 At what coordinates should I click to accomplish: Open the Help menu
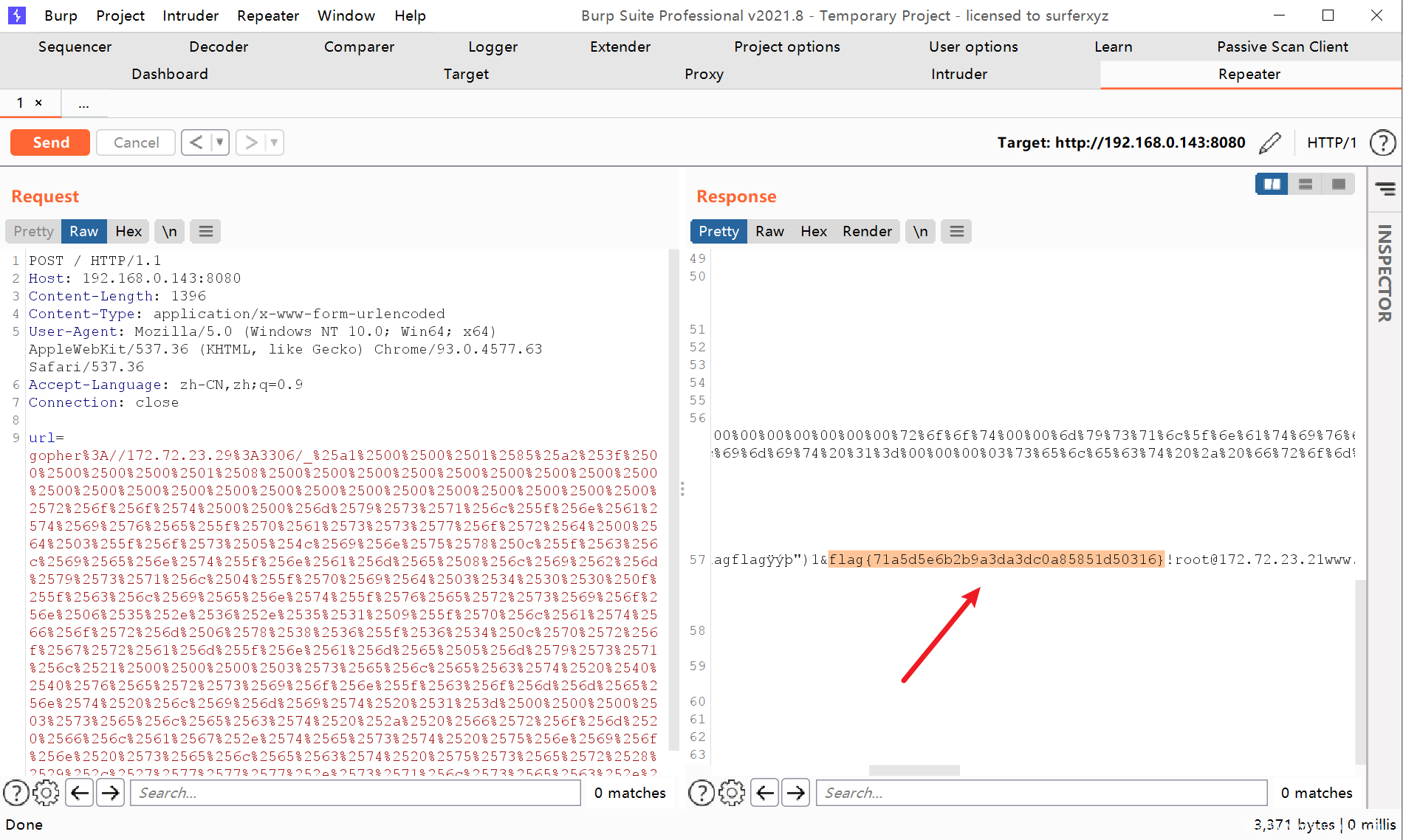(410, 16)
